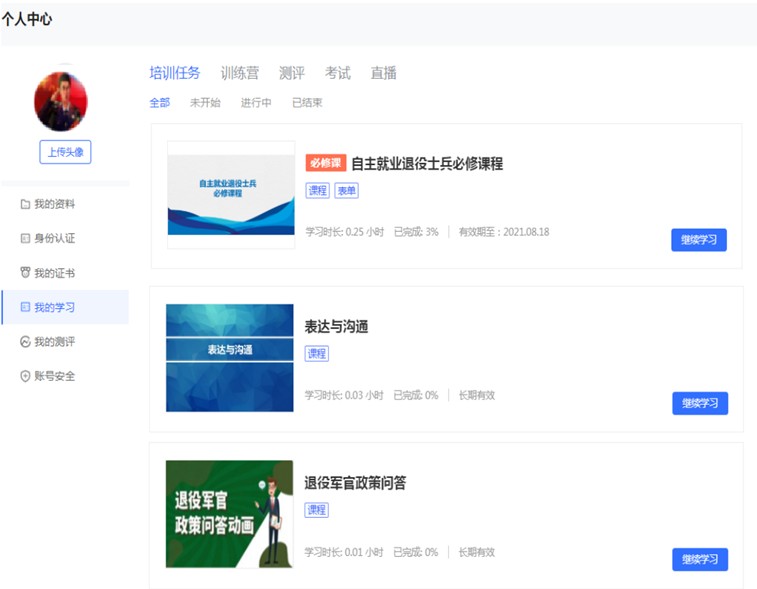Filter tasks by 未开始 status
The width and height of the screenshot is (757, 589).
tap(204, 102)
